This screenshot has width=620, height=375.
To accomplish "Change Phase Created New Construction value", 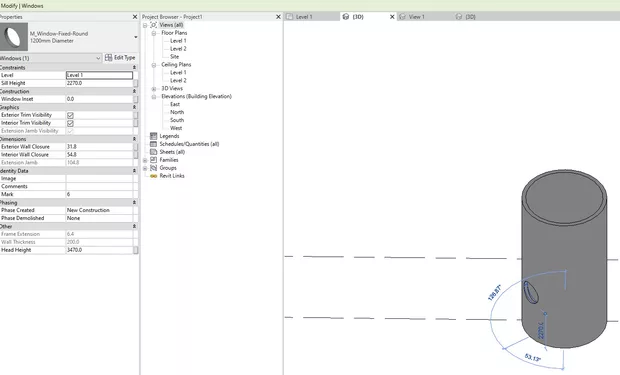I will [x=99, y=210].
